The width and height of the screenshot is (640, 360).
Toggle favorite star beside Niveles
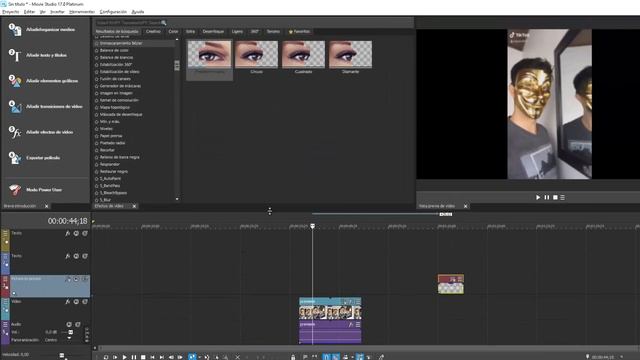(x=97, y=129)
